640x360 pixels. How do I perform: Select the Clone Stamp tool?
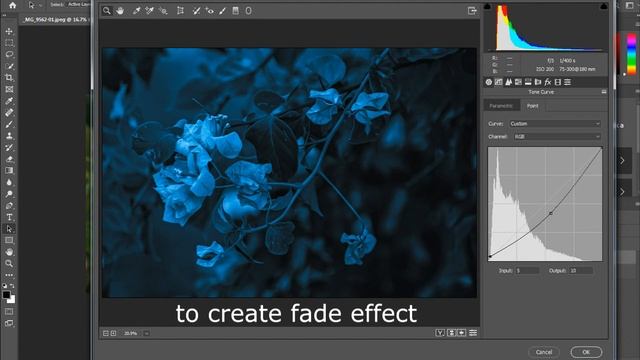pyautogui.click(x=9, y=136)
